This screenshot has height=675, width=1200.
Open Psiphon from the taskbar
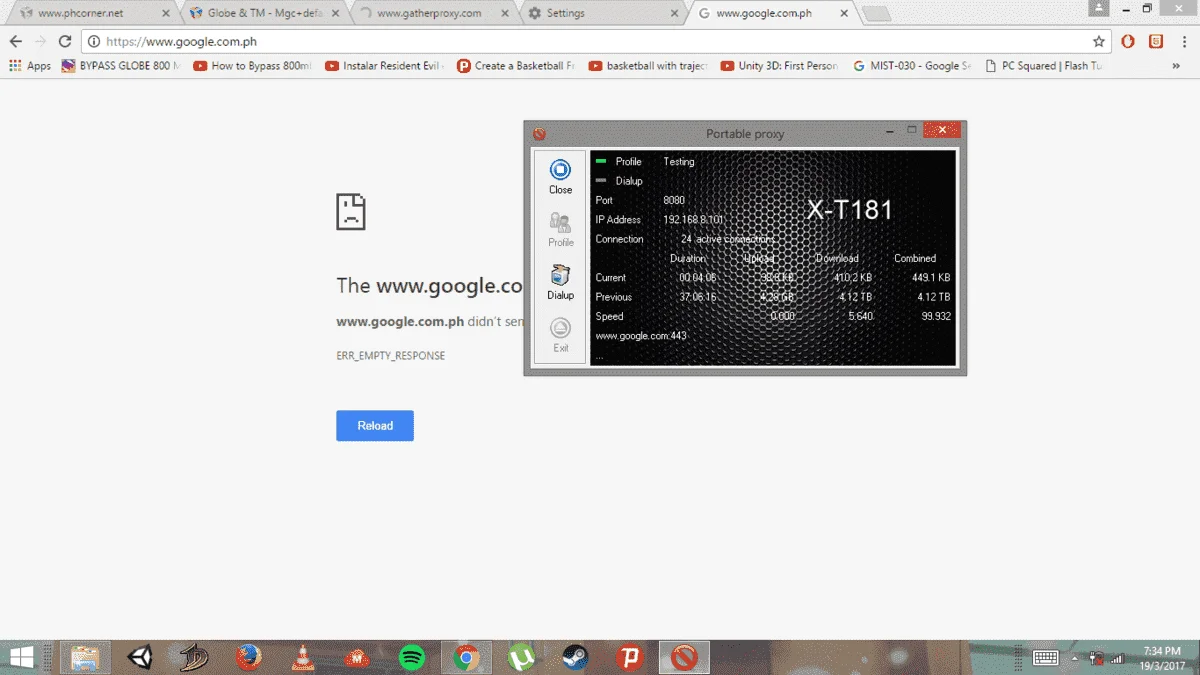(x=630, y=657)
